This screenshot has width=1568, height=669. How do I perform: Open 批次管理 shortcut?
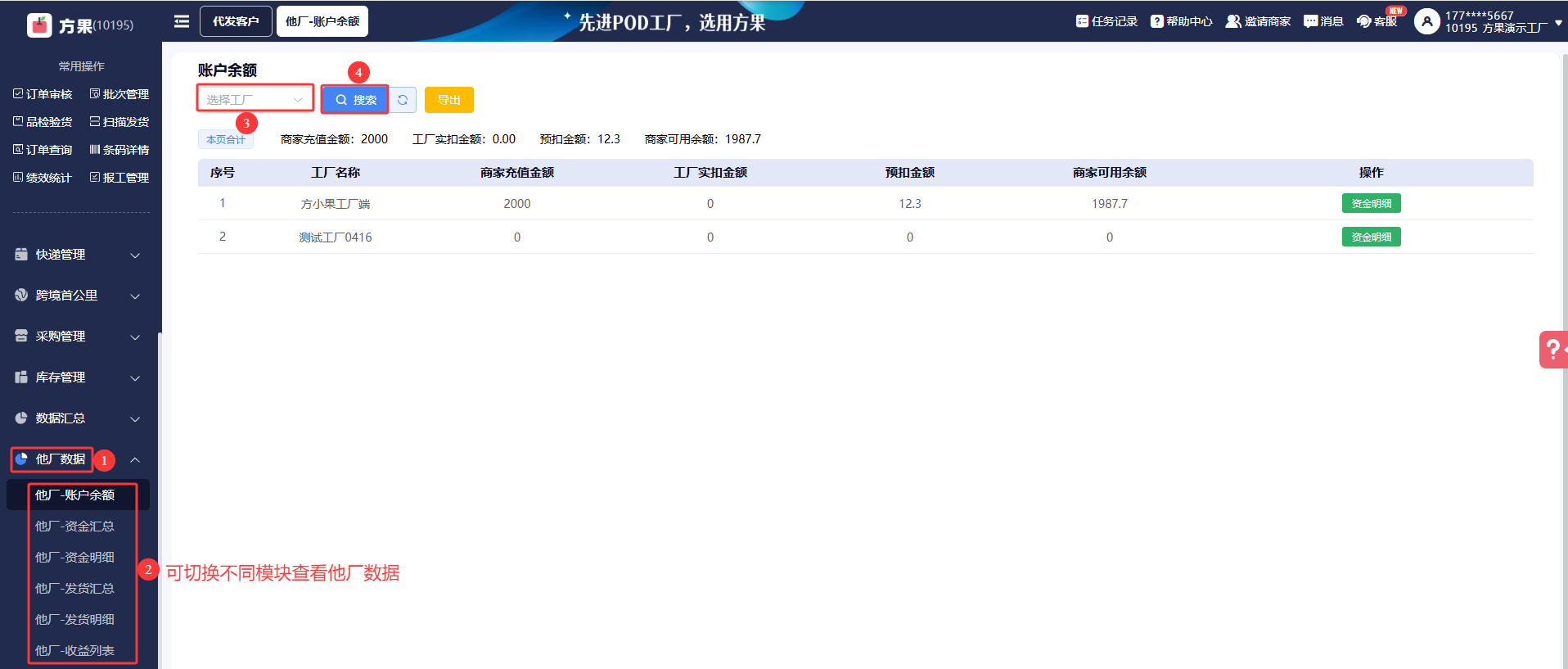click(119, 94)
